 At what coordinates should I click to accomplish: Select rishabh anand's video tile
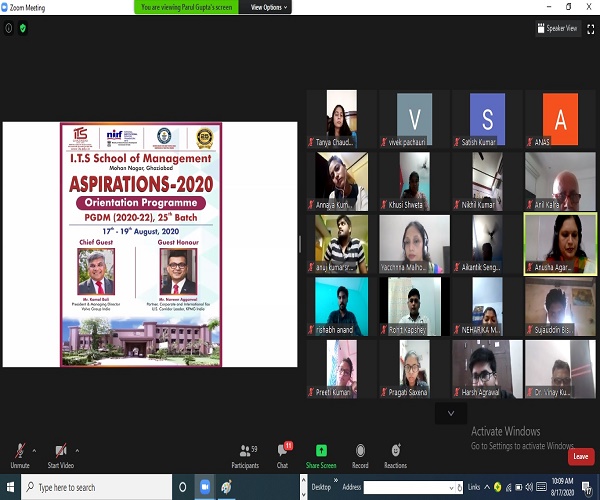[342, 306]
